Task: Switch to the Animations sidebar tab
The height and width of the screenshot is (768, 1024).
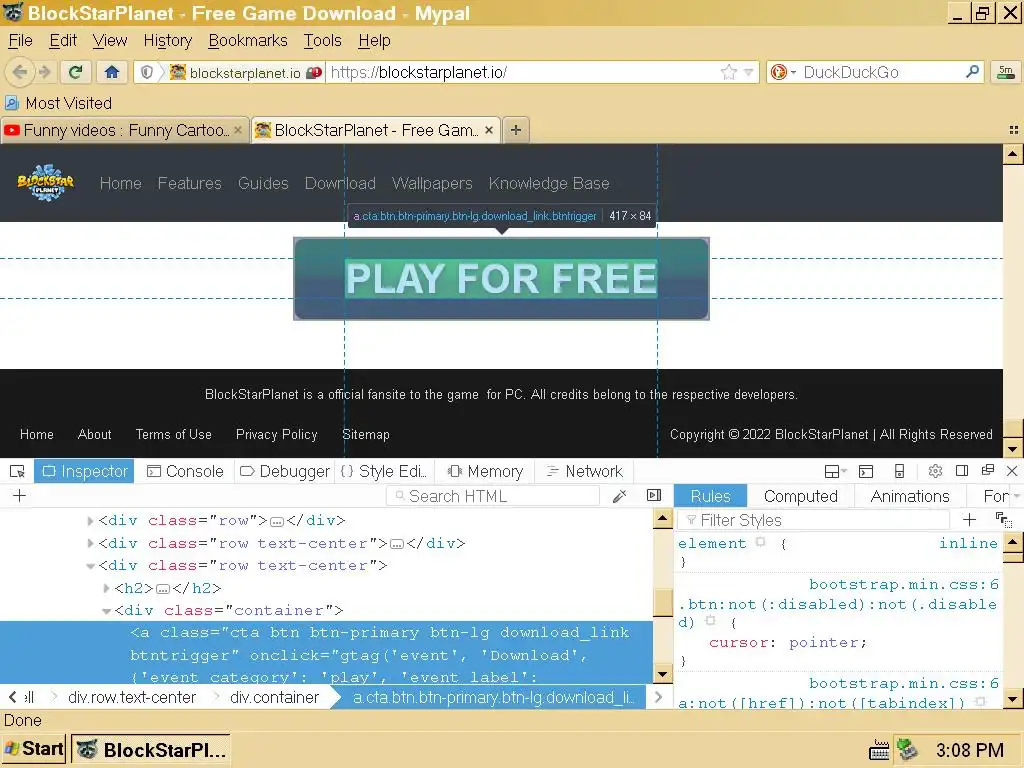Action: [910, 496]
